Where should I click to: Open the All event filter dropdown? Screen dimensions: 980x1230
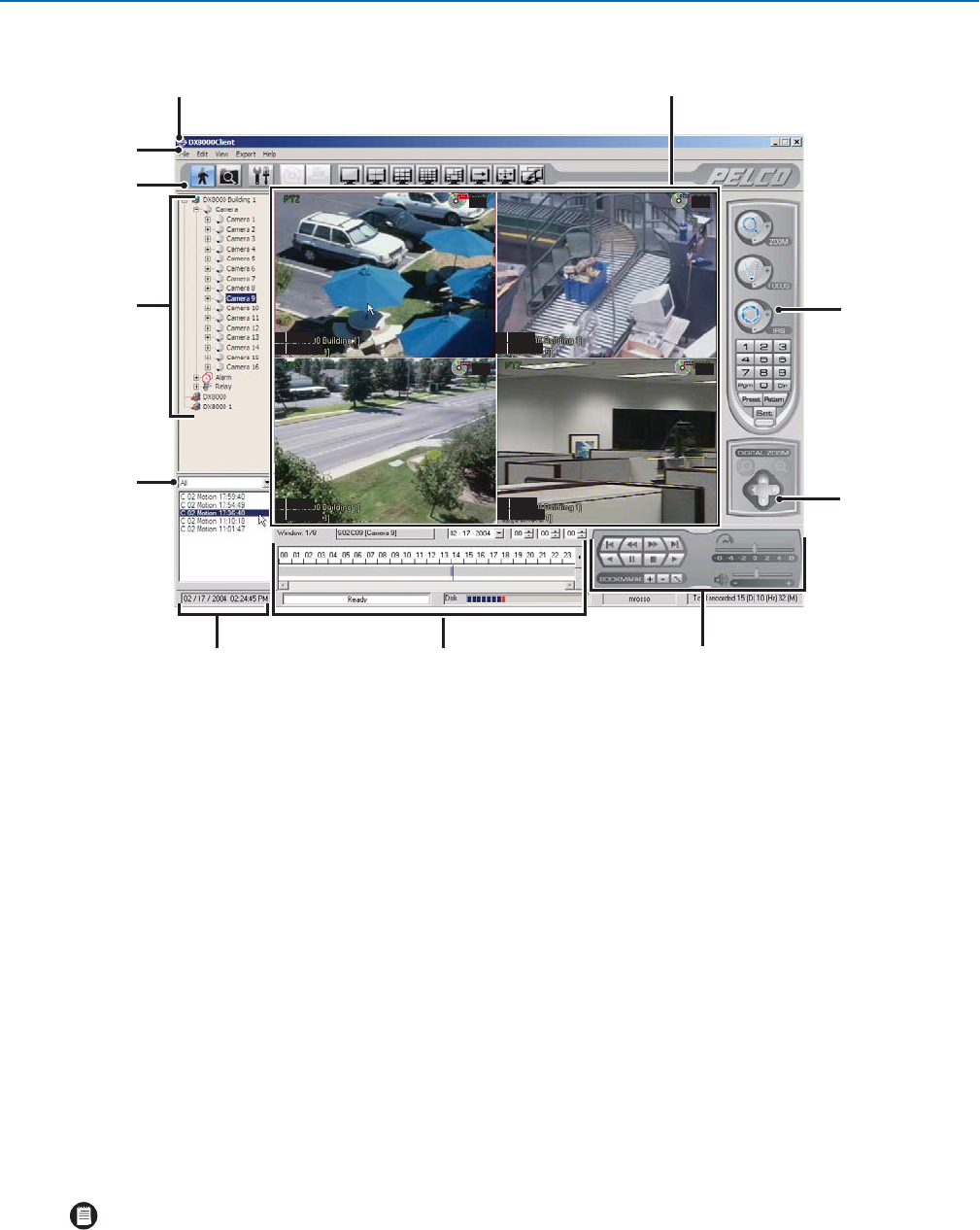click(x=266, y=483)
